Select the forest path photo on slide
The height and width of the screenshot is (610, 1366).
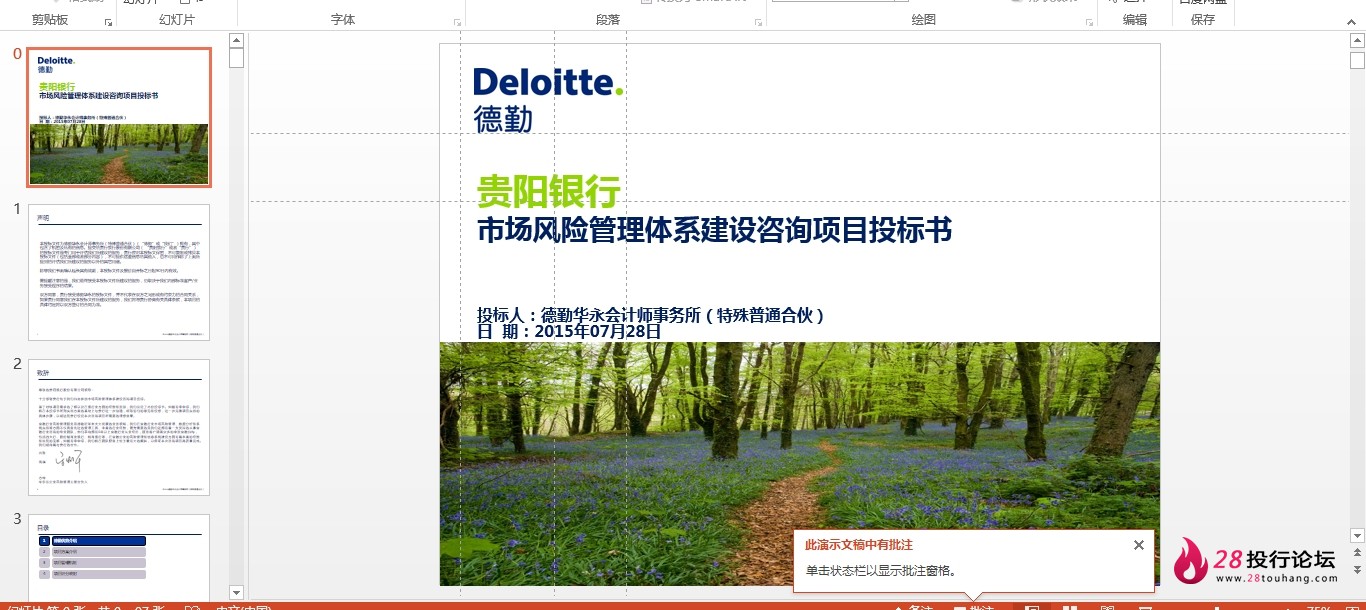pyautogui.click(x=800, y=464)
